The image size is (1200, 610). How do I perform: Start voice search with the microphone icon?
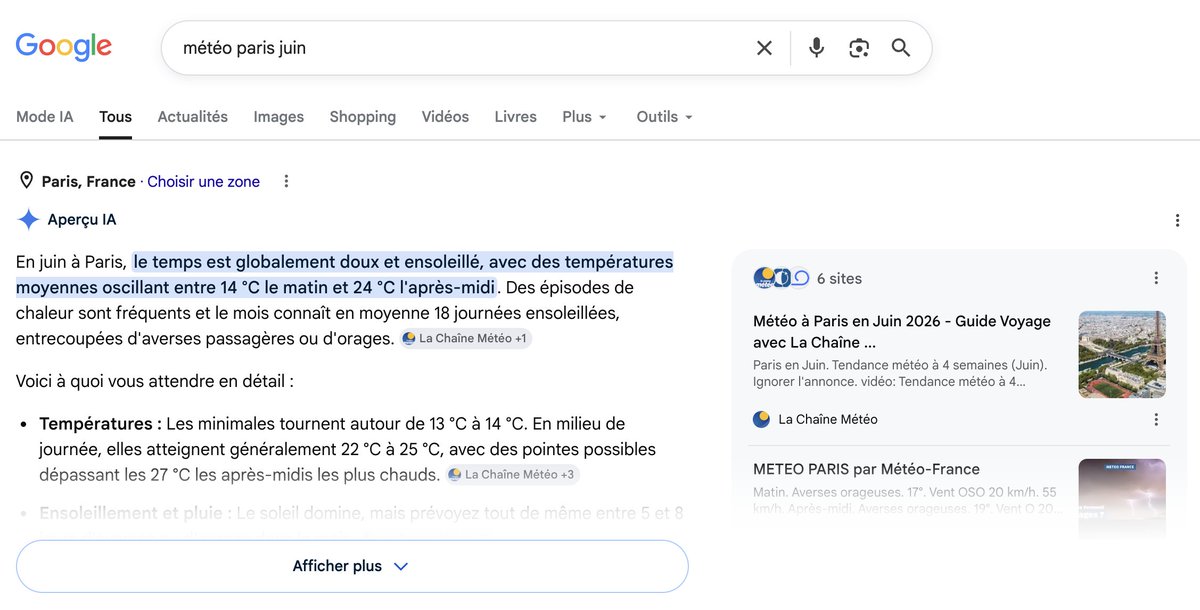[x=816, y=48]
